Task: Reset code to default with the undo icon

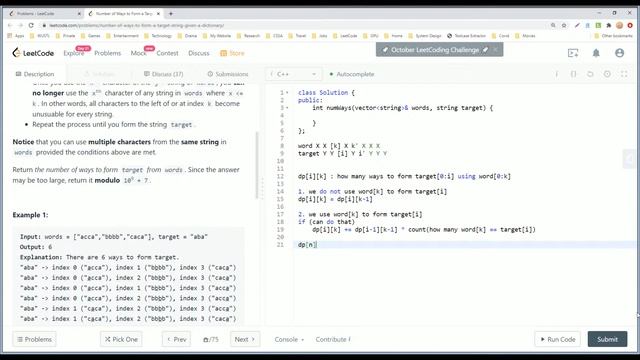Action: click(590, 74)
